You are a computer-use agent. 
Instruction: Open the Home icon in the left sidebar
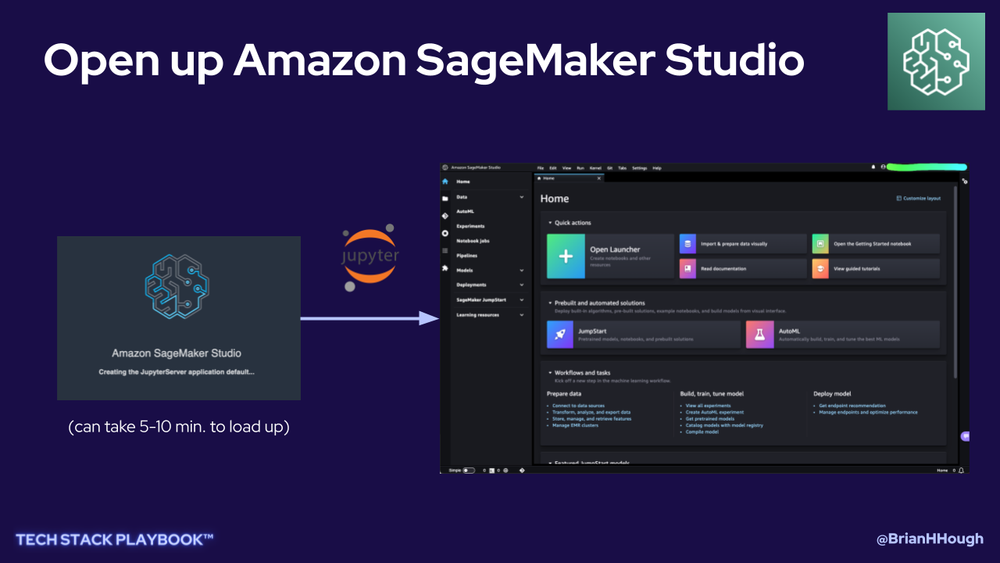pos(445,182)
